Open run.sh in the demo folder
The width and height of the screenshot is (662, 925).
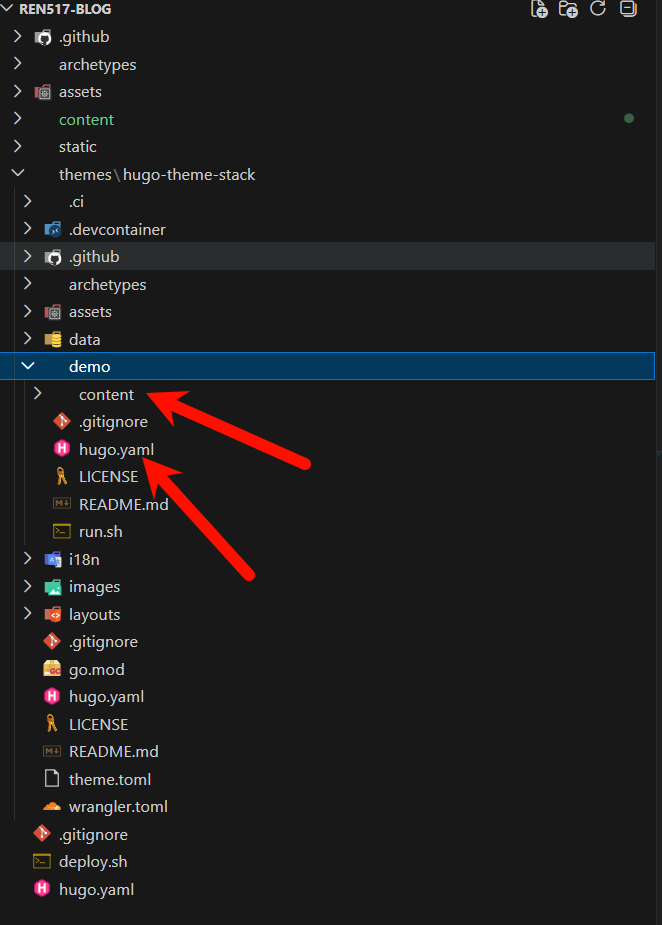(x=100, y=531)
